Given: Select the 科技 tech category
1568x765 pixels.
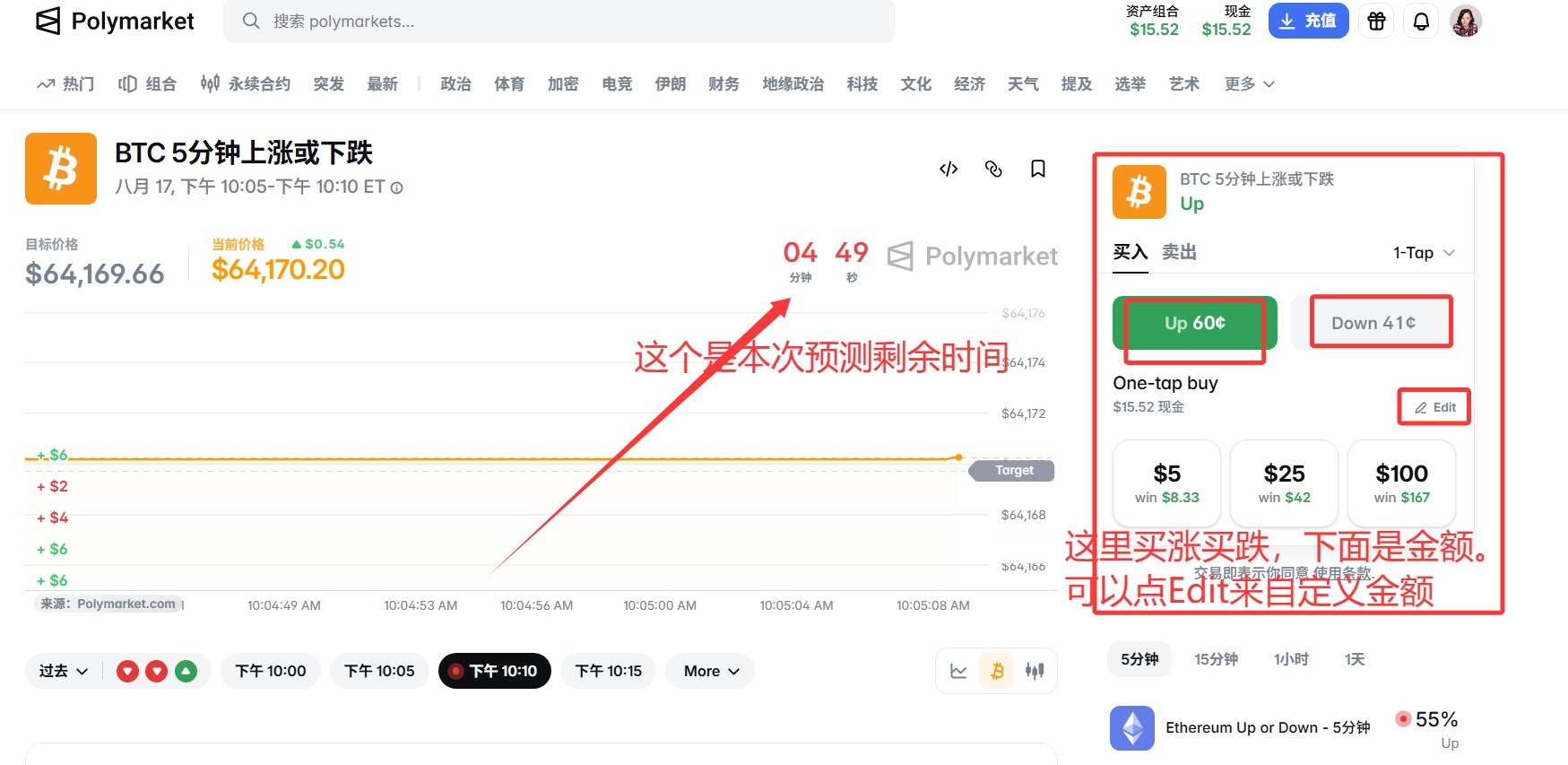Looking at the screenshot, I should click(x=862, y=84).
